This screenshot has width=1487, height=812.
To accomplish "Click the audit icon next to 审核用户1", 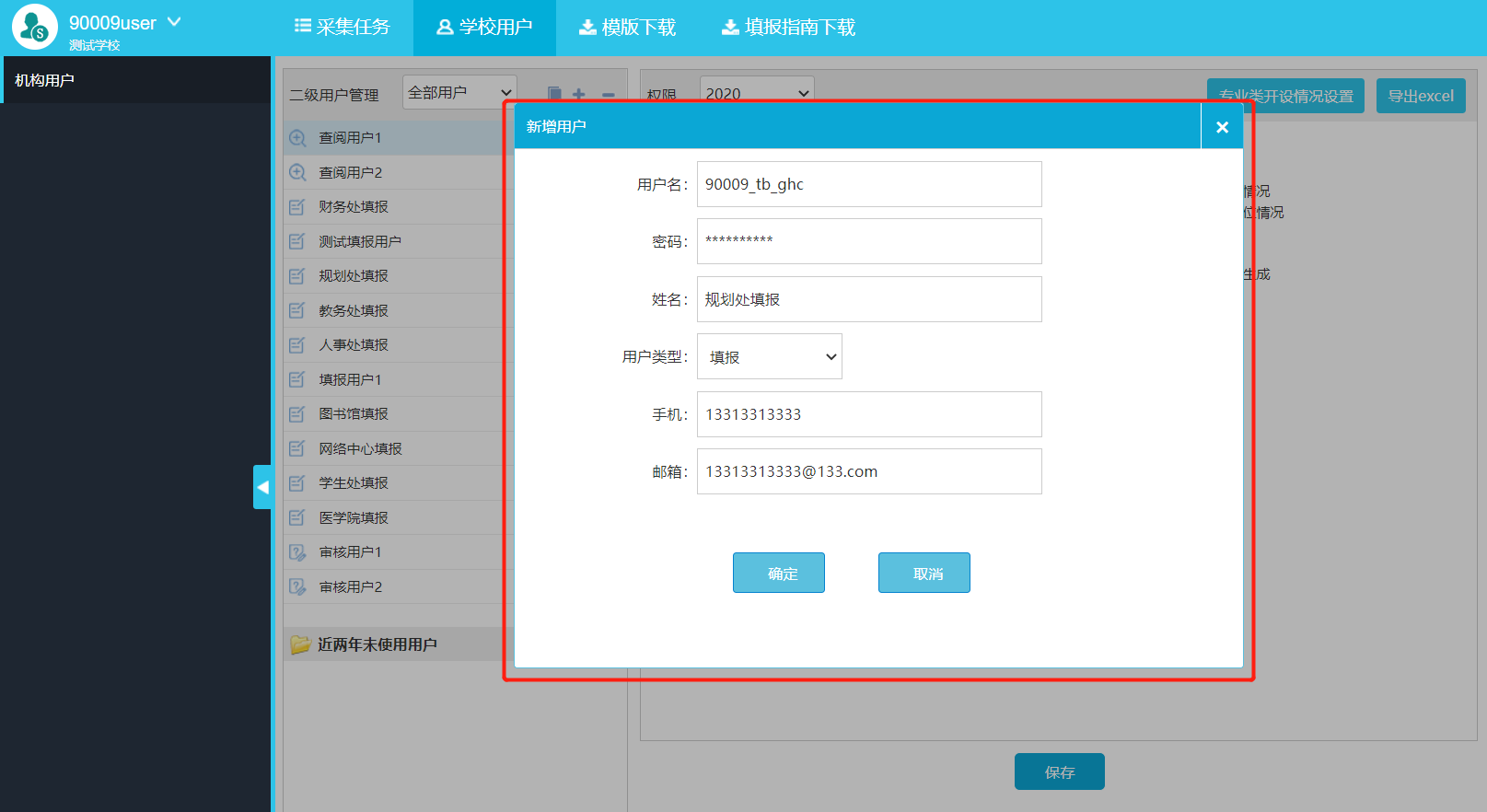I will click(297, 552).
